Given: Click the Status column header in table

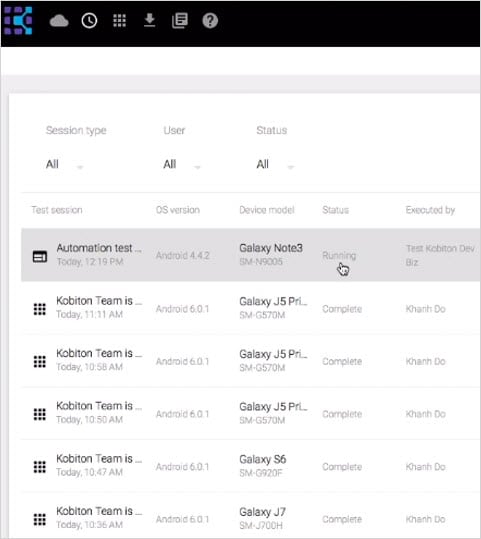Looking at the screenshot, I should [336, 210].
